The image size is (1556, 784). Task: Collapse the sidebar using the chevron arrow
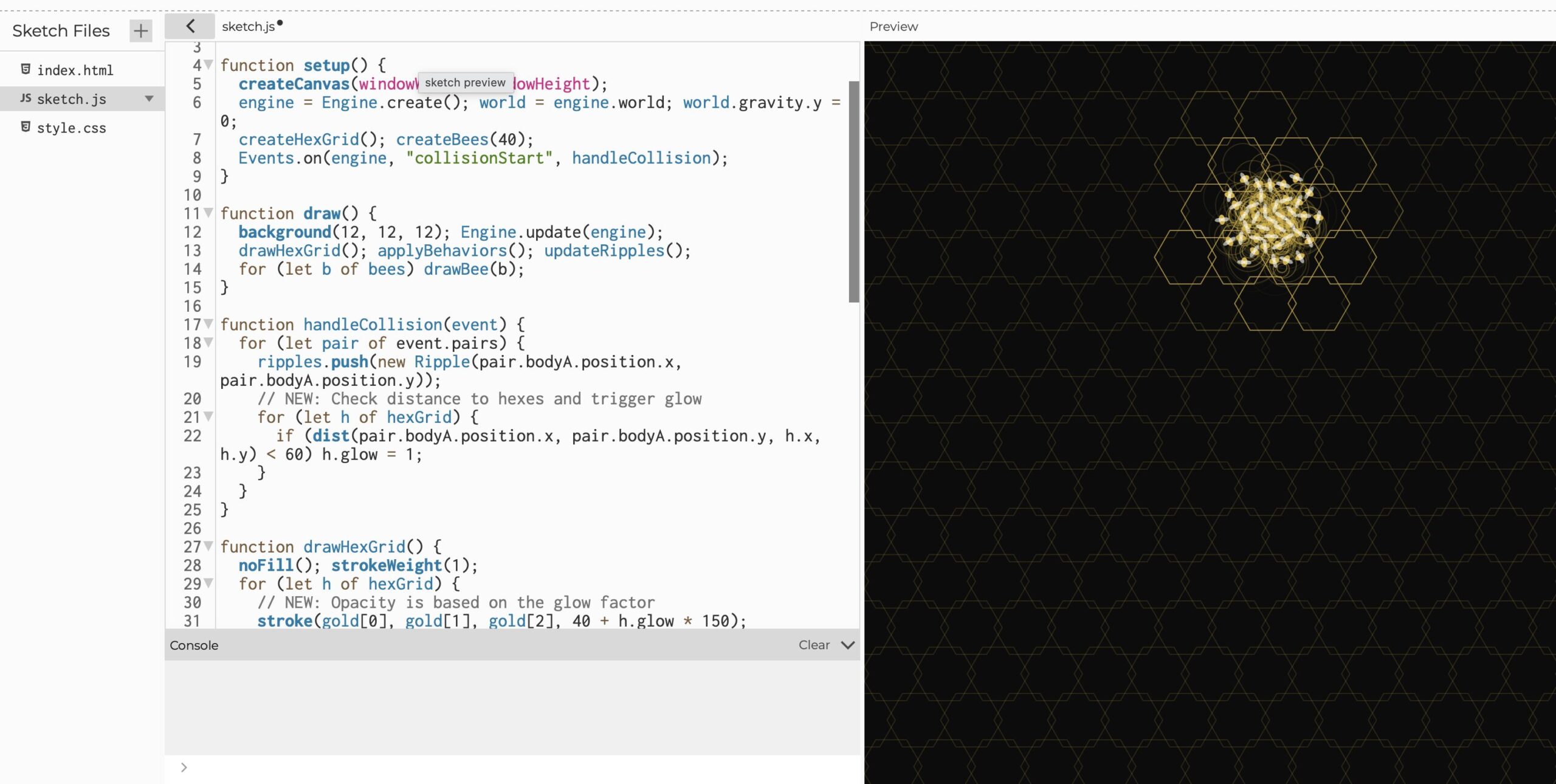point(190,26)
